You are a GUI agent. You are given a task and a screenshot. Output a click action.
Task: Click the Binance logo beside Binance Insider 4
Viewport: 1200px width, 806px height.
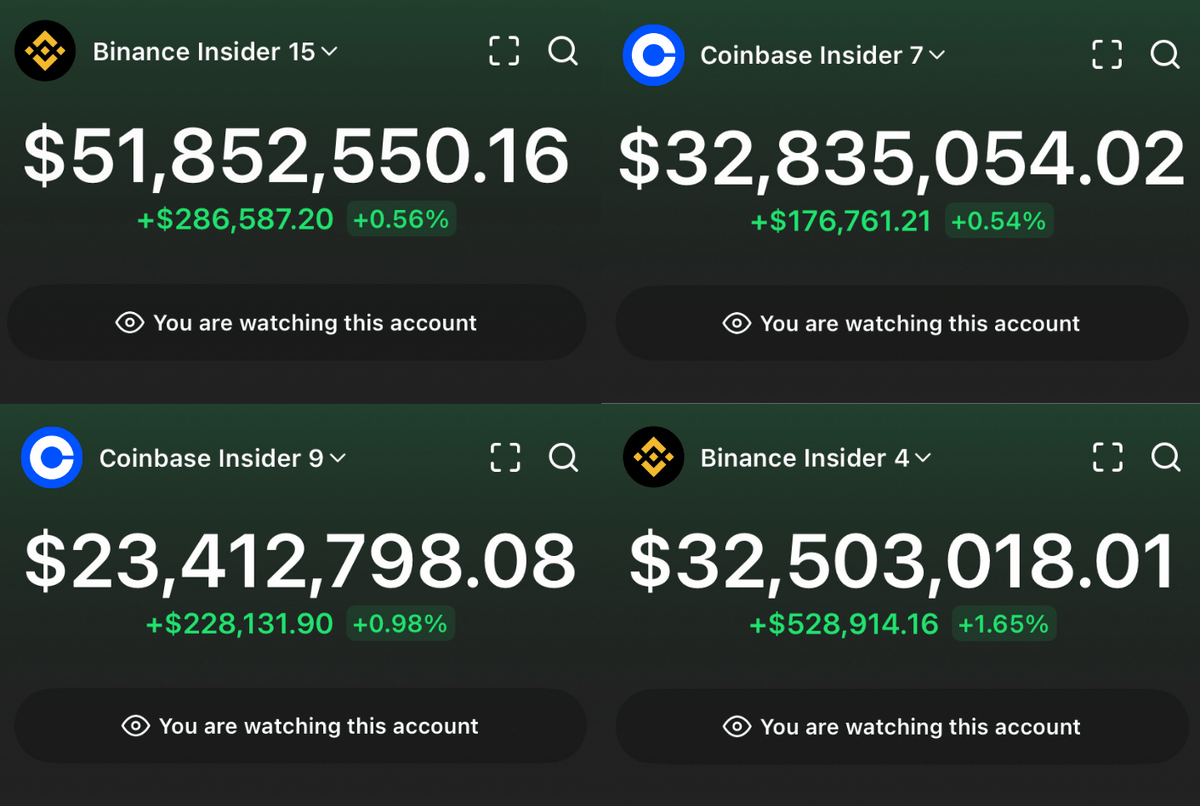pos(653,457)
